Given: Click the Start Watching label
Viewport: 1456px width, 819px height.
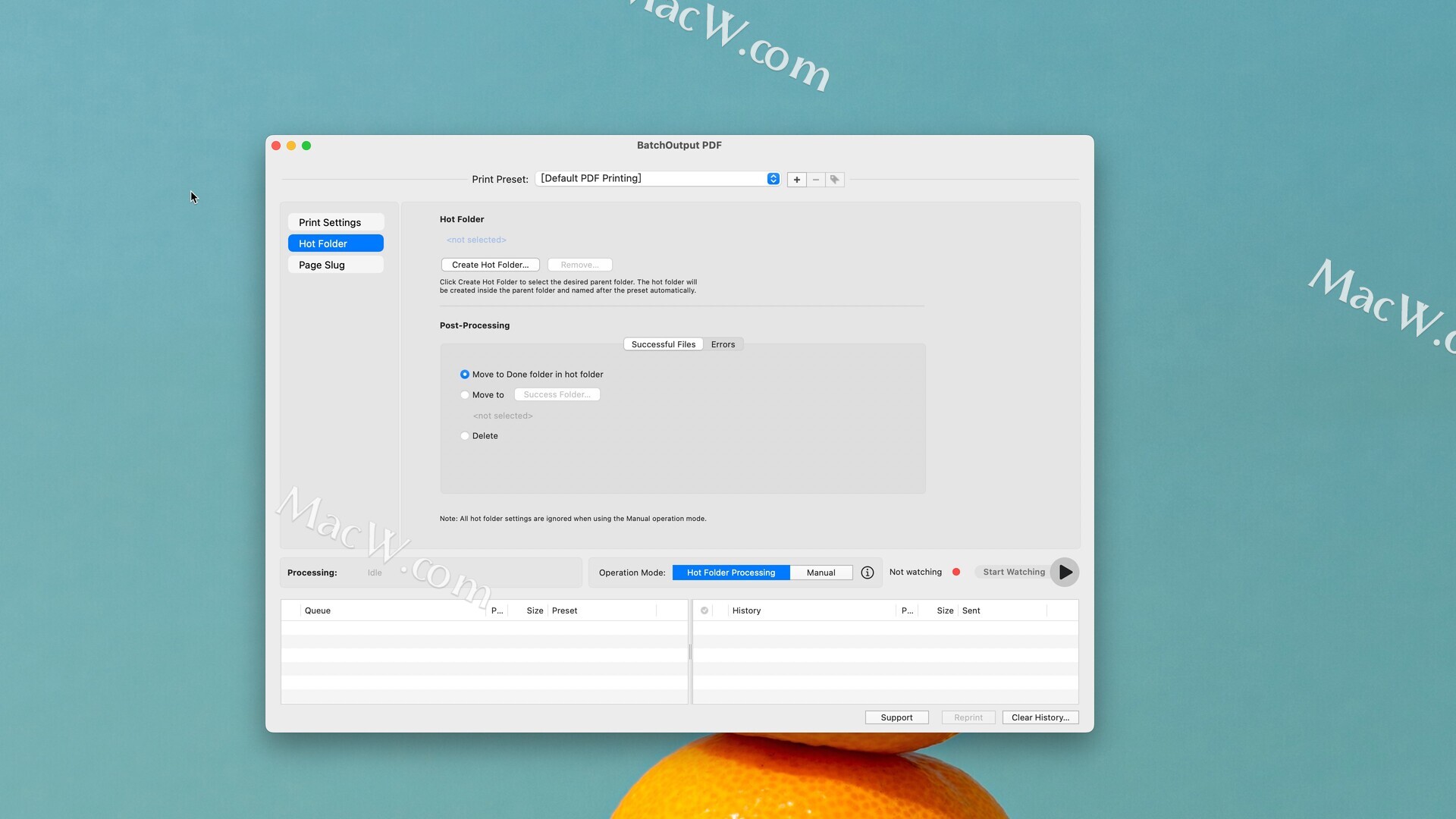Looking at the screenshot, I should [x=1014, y=573].
